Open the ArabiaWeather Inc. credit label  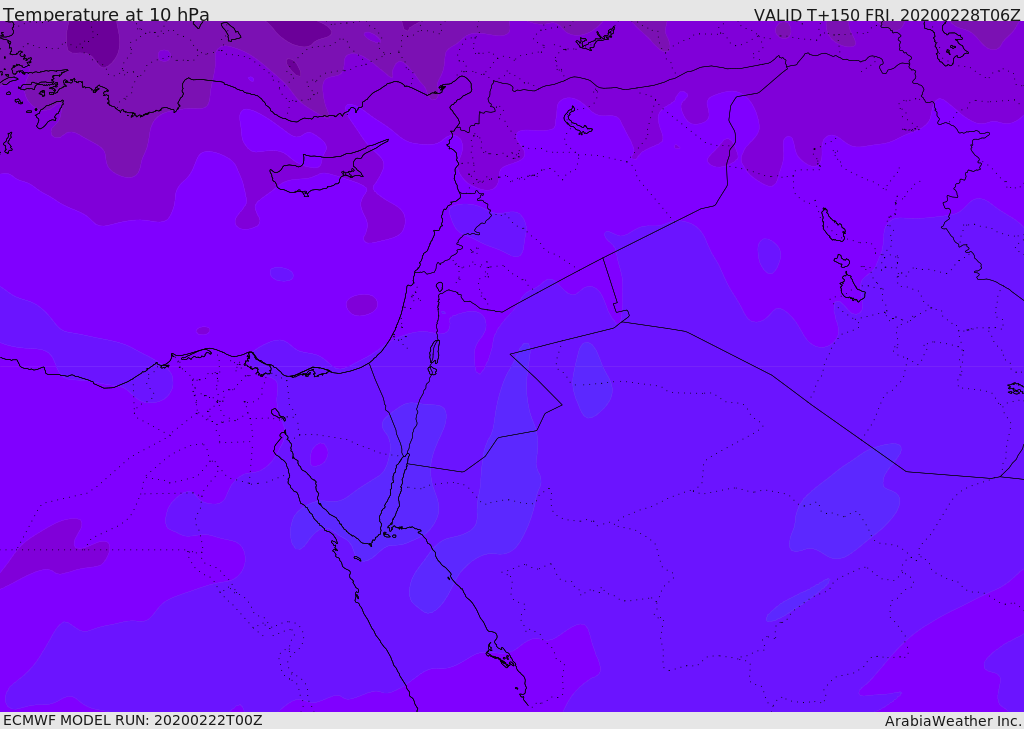(953, 721)
